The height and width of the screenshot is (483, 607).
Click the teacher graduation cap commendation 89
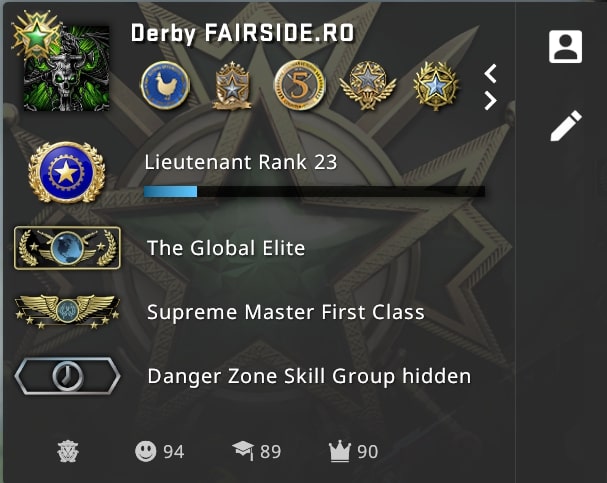tap(256, 451)
